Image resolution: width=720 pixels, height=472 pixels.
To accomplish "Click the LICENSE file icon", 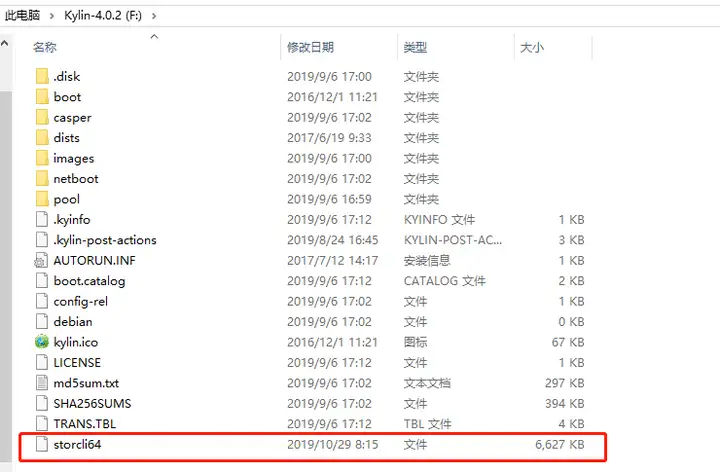I will point(42,363).
